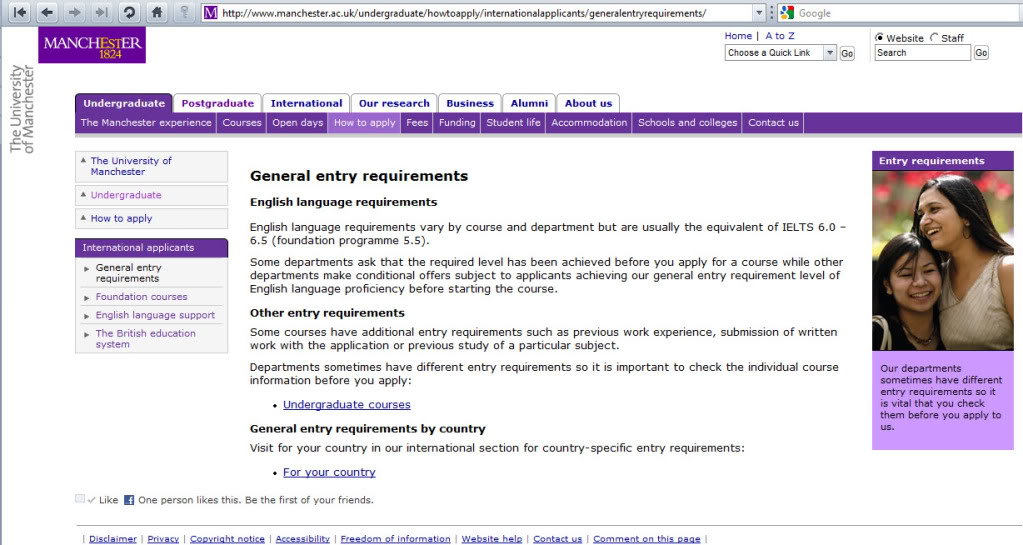Click the browser rewind to first page button
This screenshot has width=1023, height=545.
20,12
